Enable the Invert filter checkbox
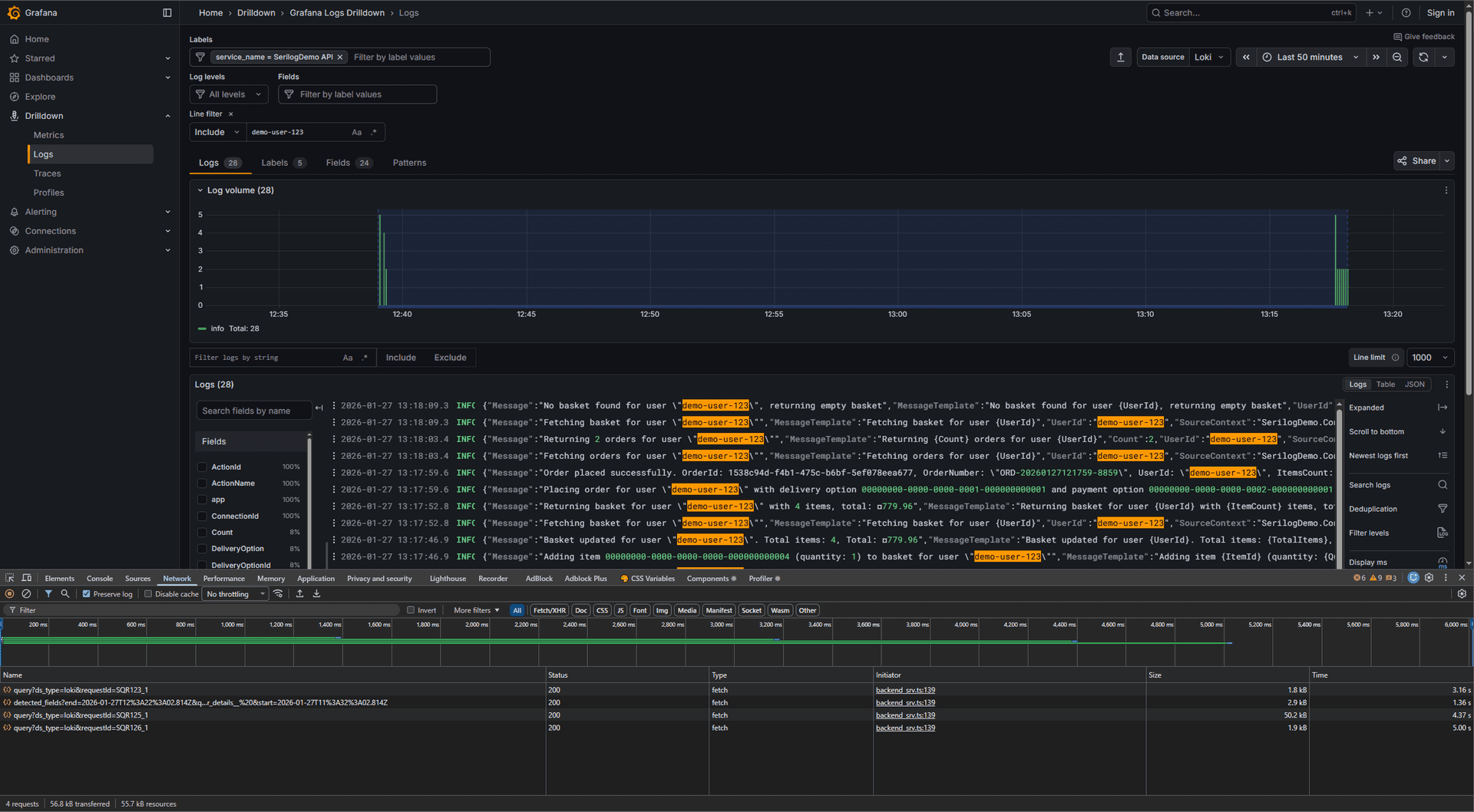Image resolution: width=1474 pixels, height=812 pixels. pos(411,609)
